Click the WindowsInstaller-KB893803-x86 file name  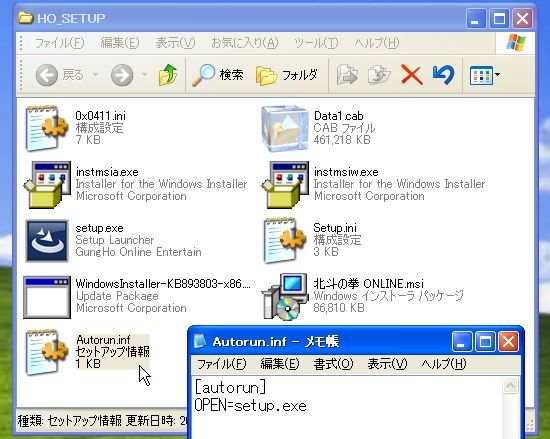(x=163, y=283)
